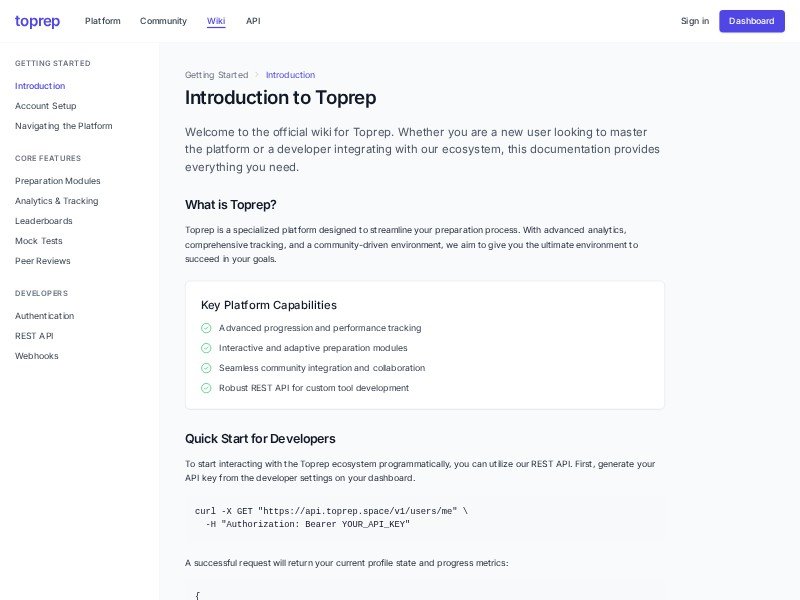Switch to the Community section

point(163,21)
